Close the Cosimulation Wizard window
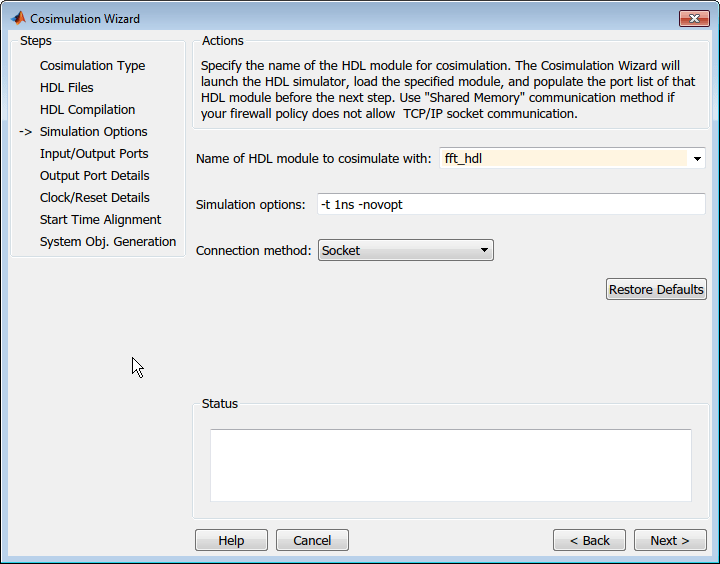The width and height of the screenshot is (720, 564). click(x=694, y=18)
